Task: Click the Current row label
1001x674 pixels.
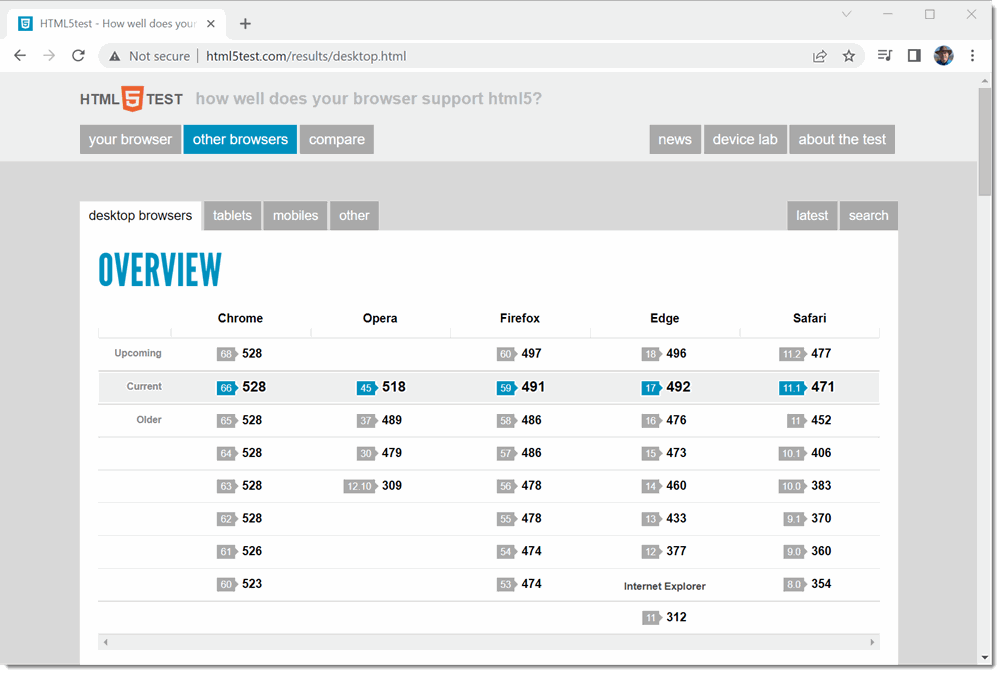Action: point(144,387)
